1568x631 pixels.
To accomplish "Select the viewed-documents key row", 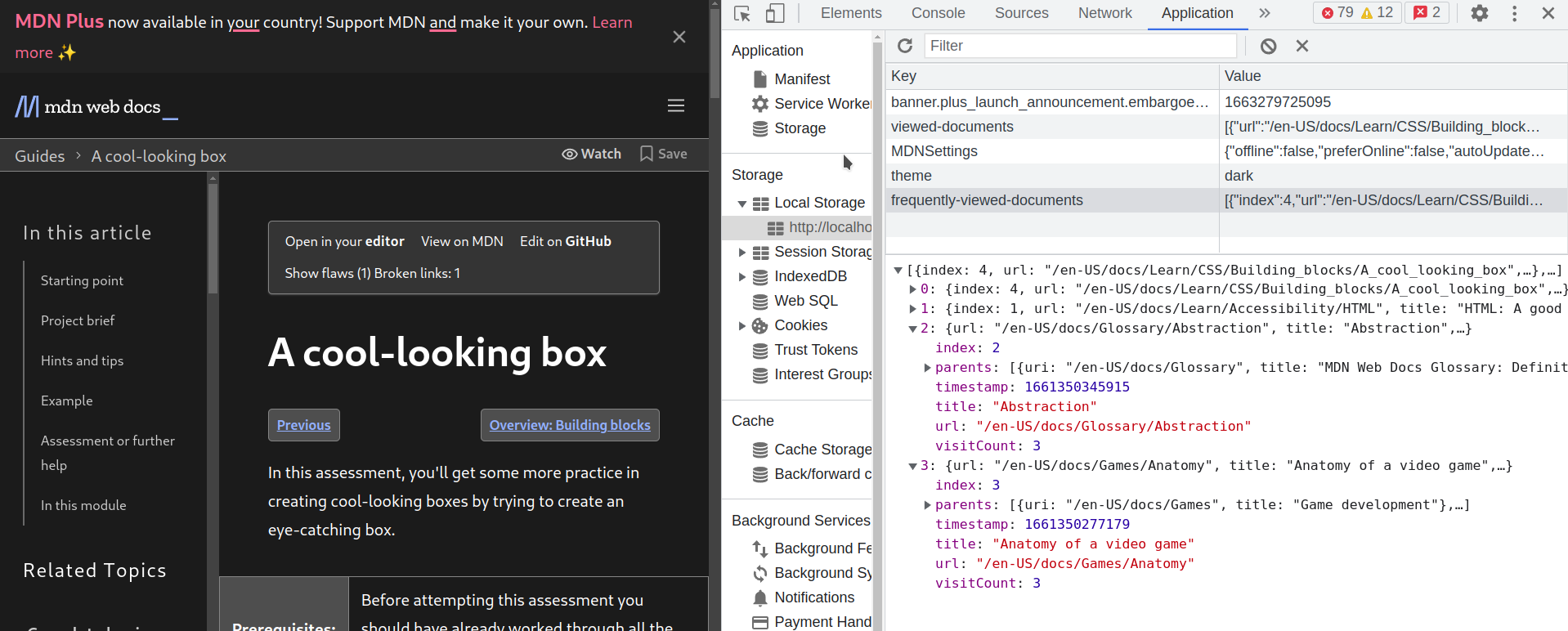I will tap(1226, 127).
